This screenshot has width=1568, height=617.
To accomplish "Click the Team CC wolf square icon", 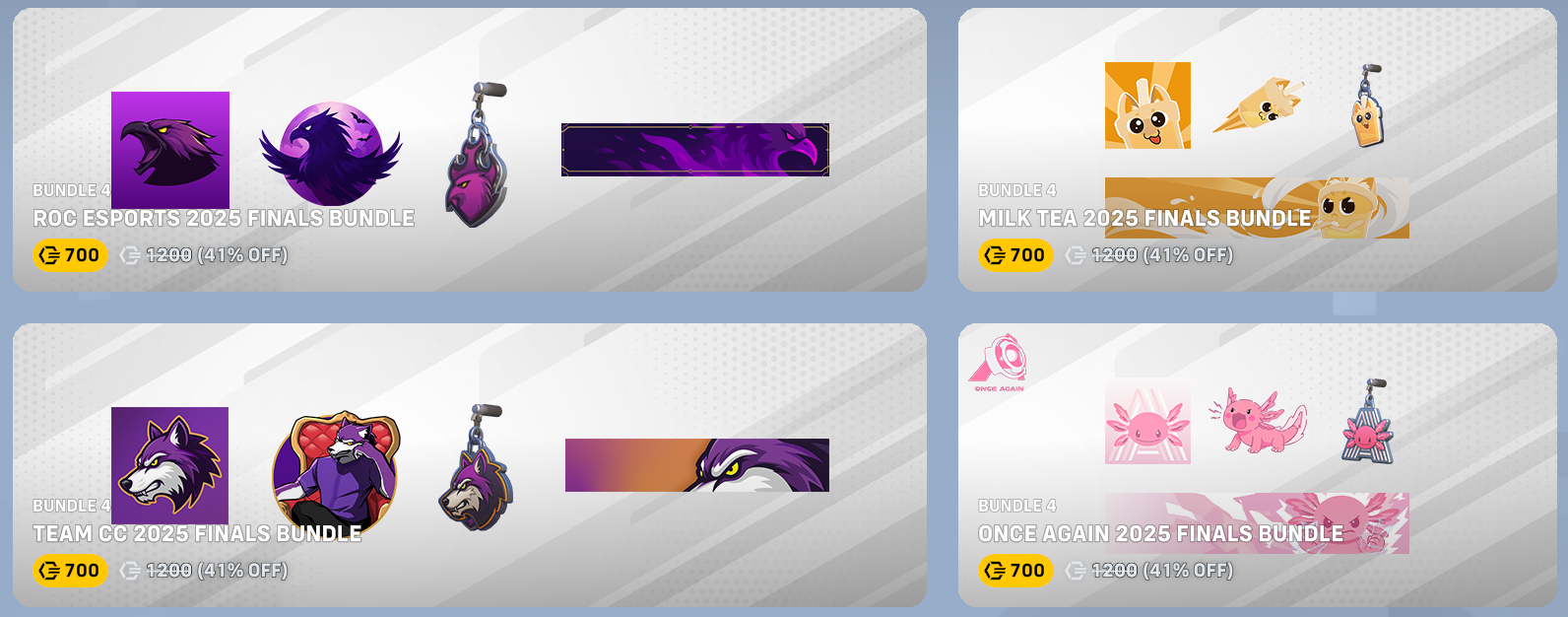I will (169, 465).
